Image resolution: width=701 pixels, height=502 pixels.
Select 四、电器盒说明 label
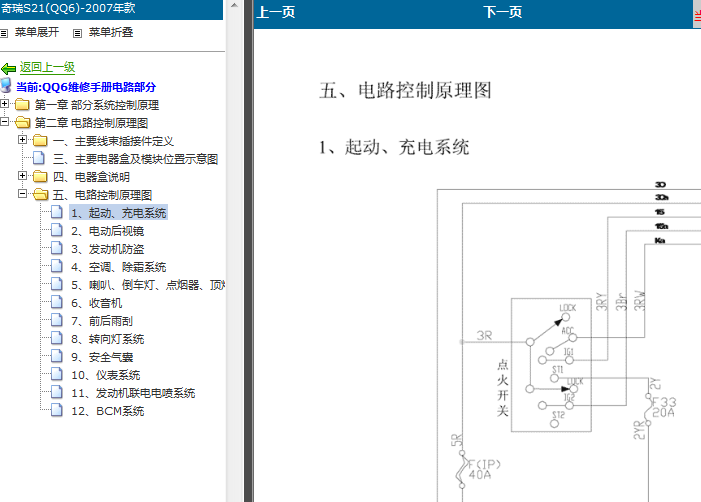click(x=91, y=177)
